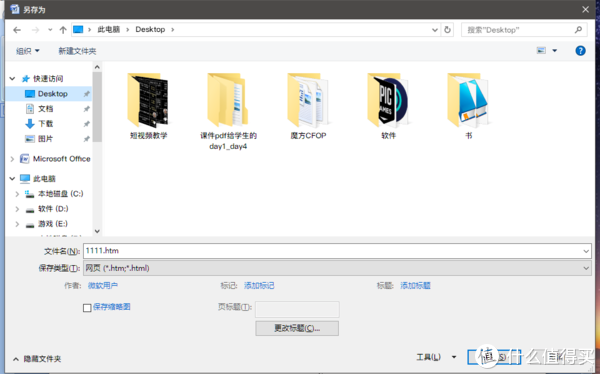Open more view options arrow
600x374 pixels.
point(554,51)
